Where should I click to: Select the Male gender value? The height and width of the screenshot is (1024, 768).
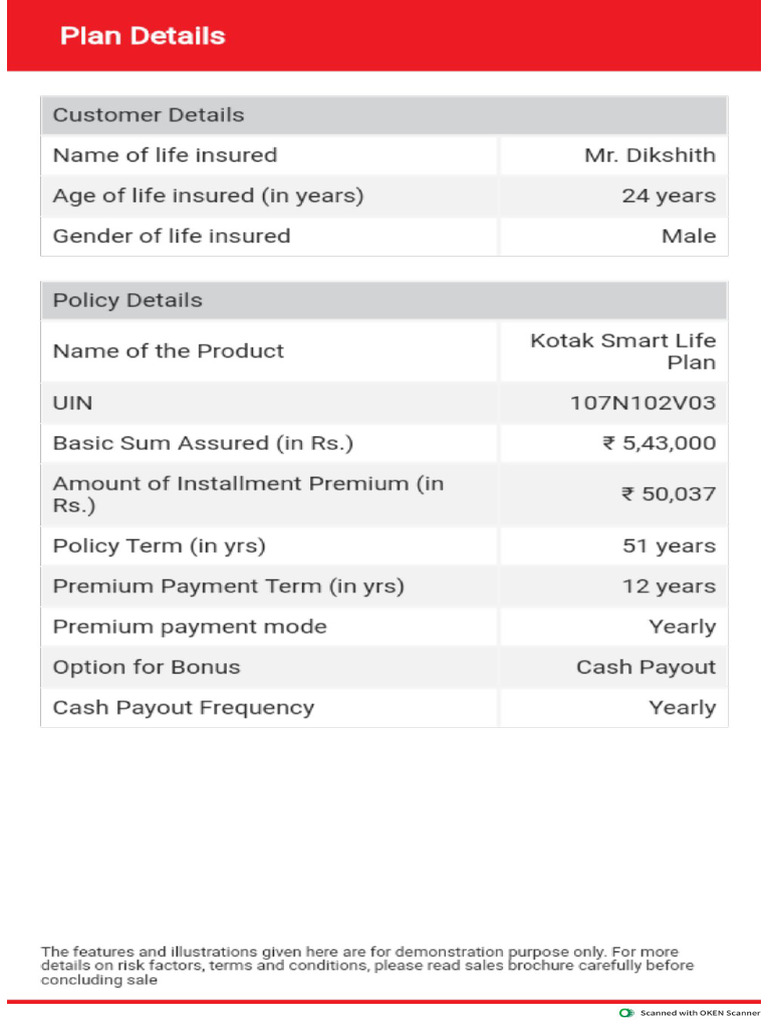(688, 236)
